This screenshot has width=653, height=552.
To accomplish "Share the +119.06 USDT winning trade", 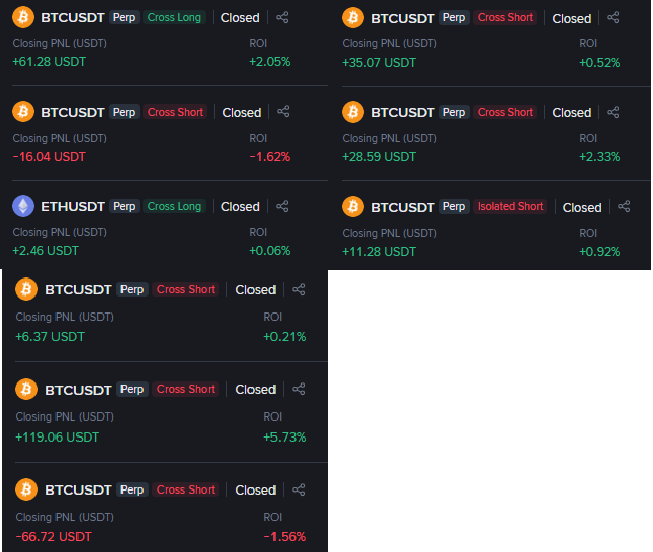I will click(x=299, y=389).
